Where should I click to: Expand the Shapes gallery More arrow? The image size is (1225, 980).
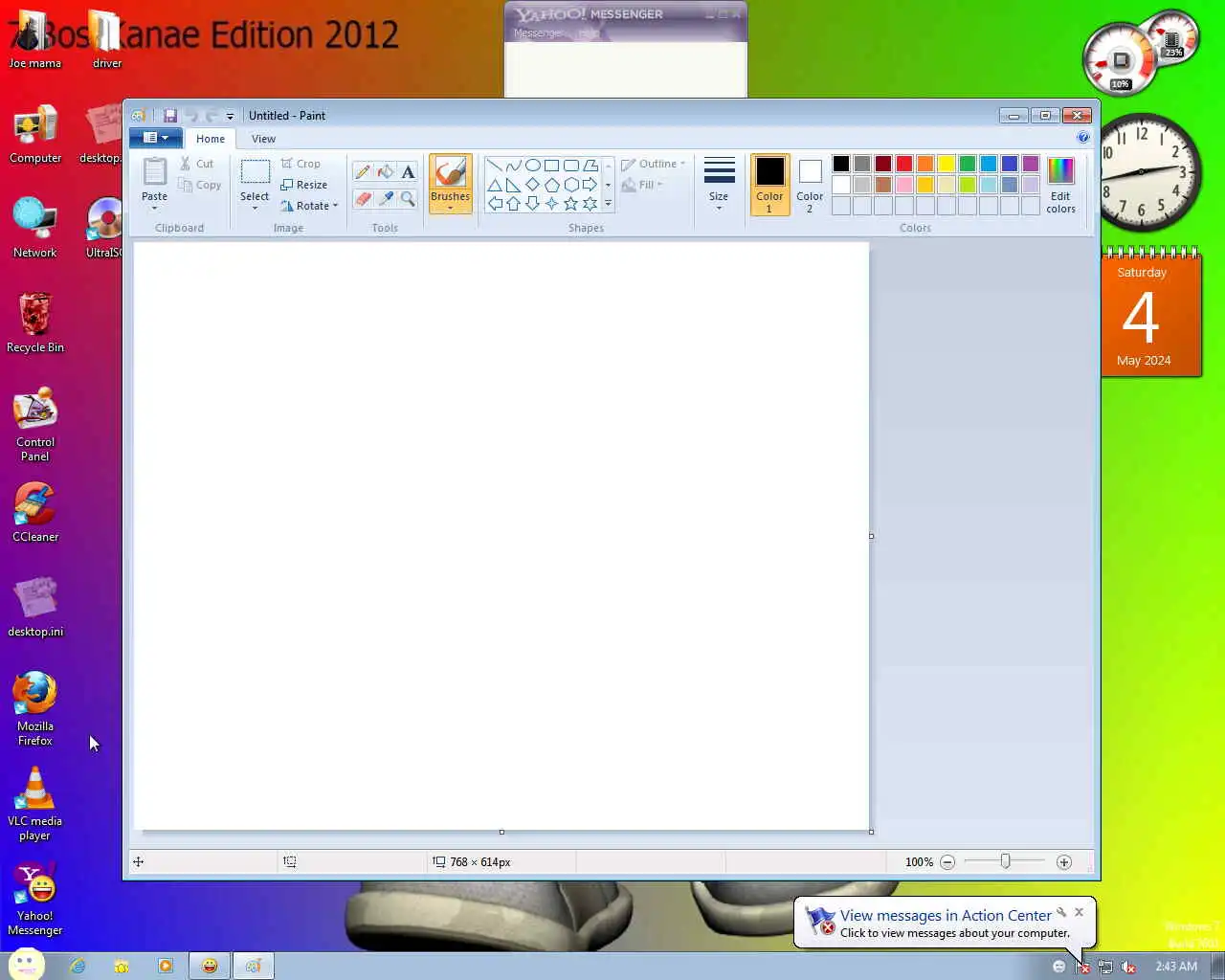coord(608,204)
